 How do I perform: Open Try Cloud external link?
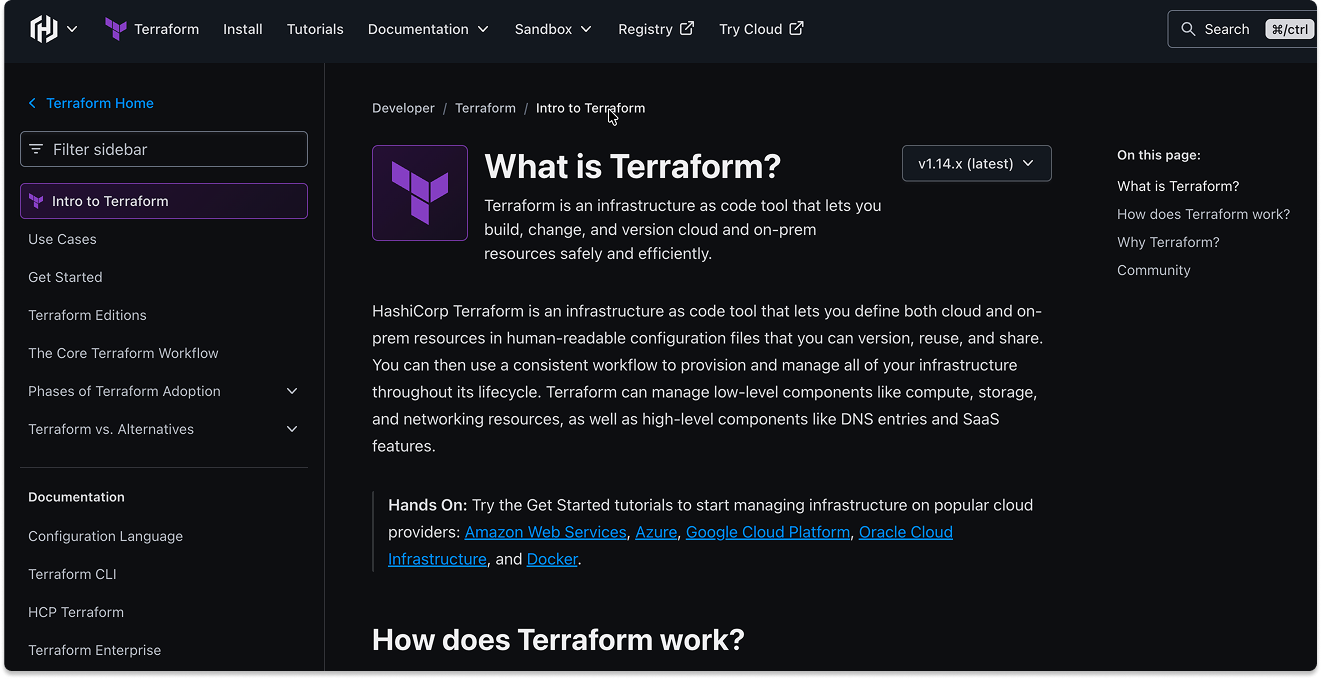tap(761, 29)
